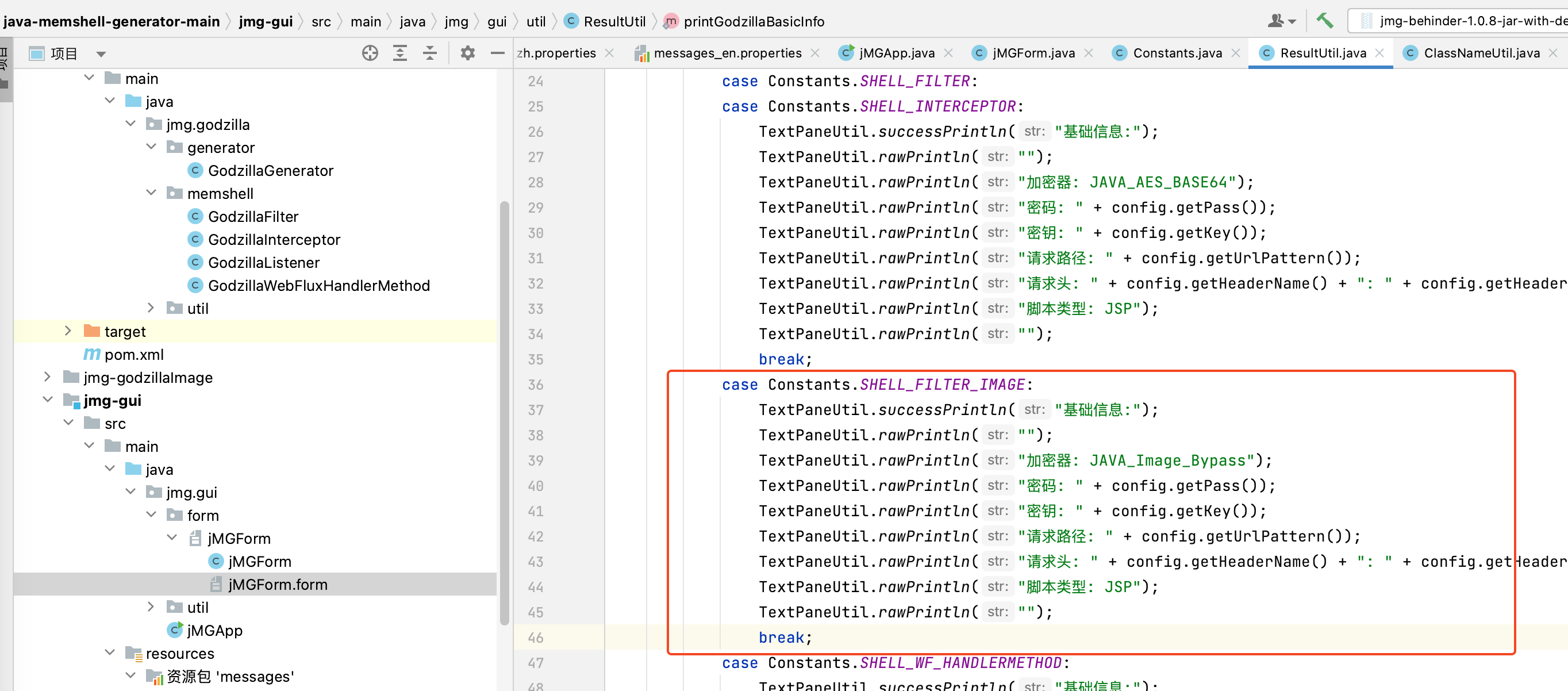This screenshot has width=1568, height=691.
Task: Collapse the jmg.godzilla package
Action: tap(130, 124)
